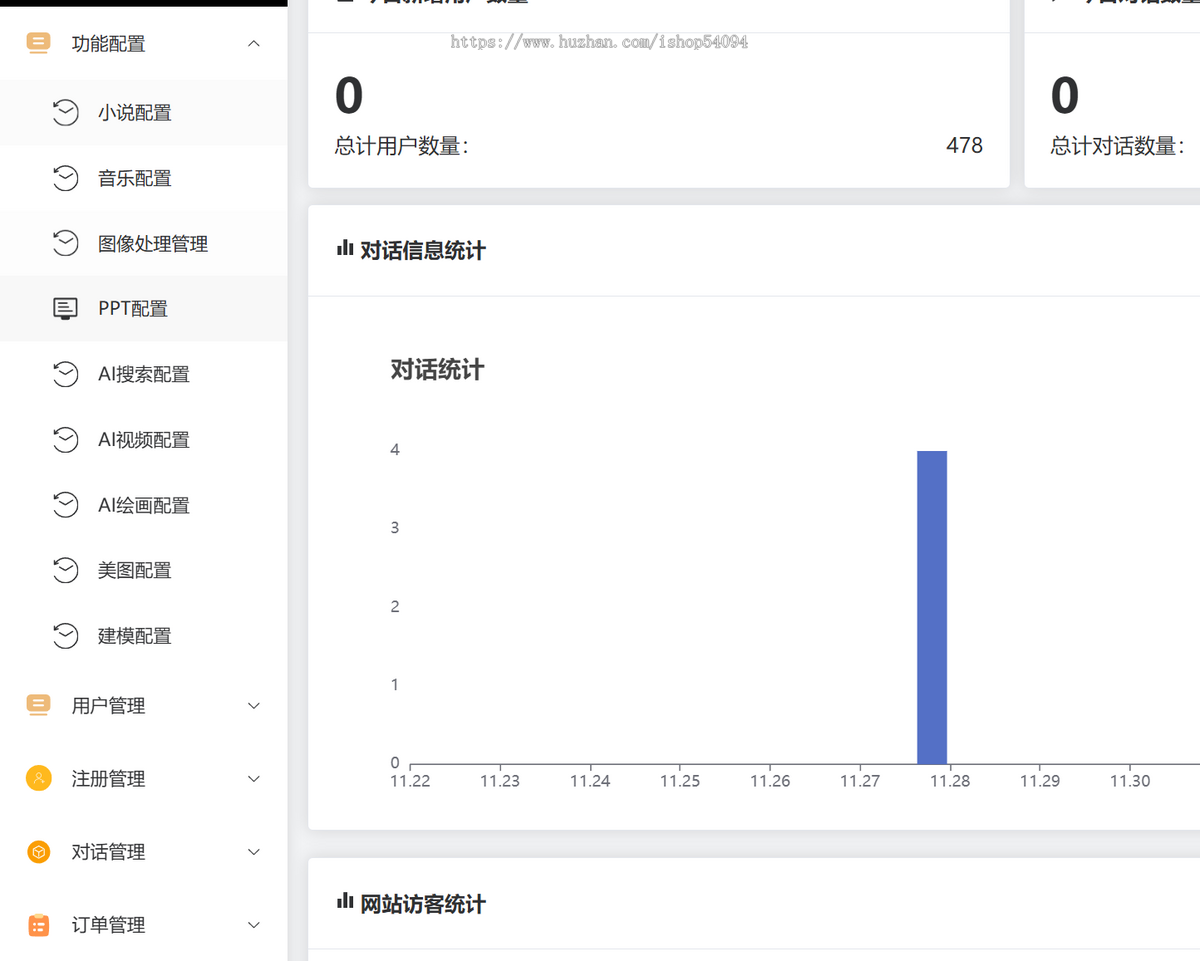Expand the 注册管理 section chevron
The width and height of the screenshot is (1200, 961).
click(254, 779)
